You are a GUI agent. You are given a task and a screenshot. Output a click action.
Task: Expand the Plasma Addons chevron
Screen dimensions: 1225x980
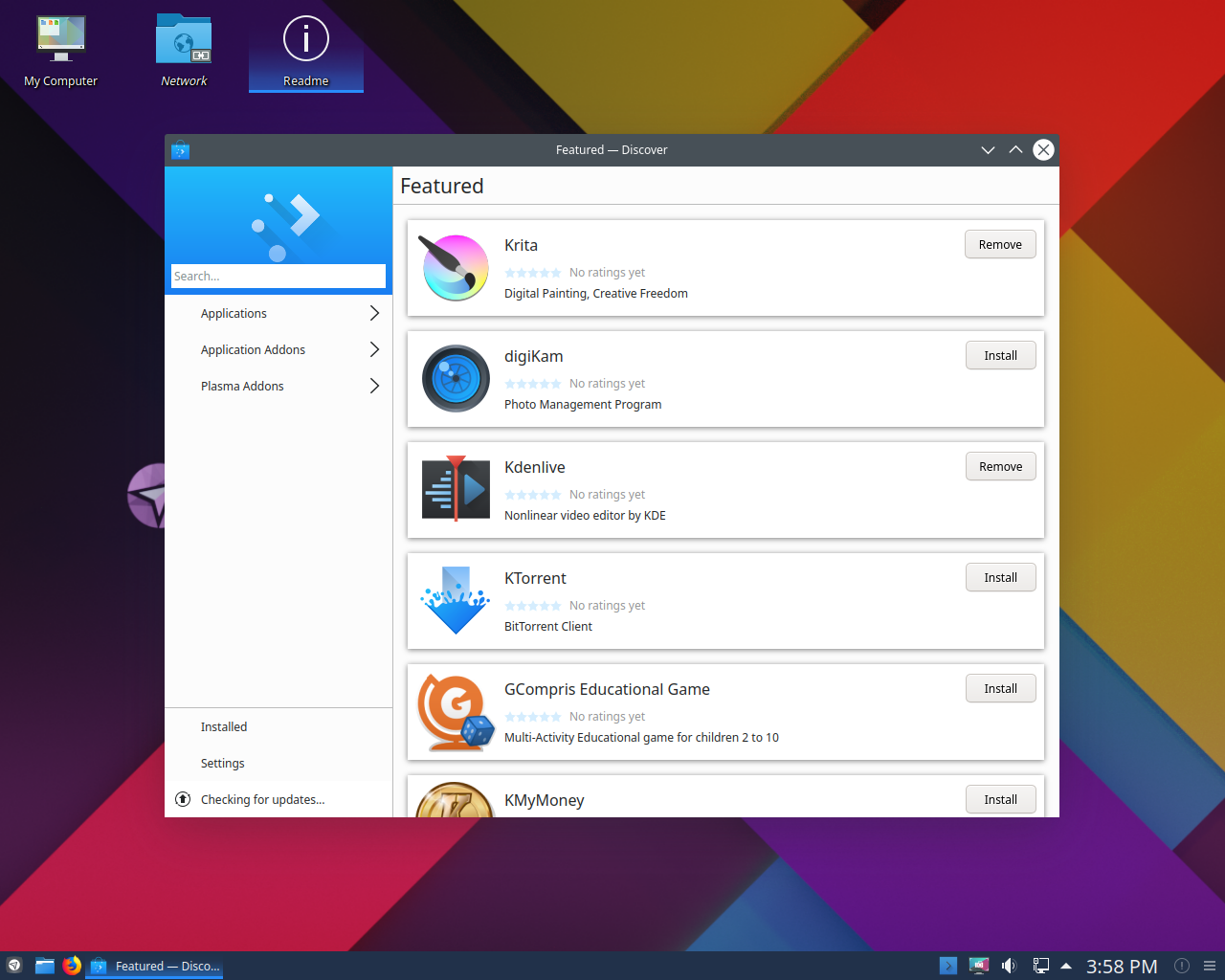tap(374, 386)
